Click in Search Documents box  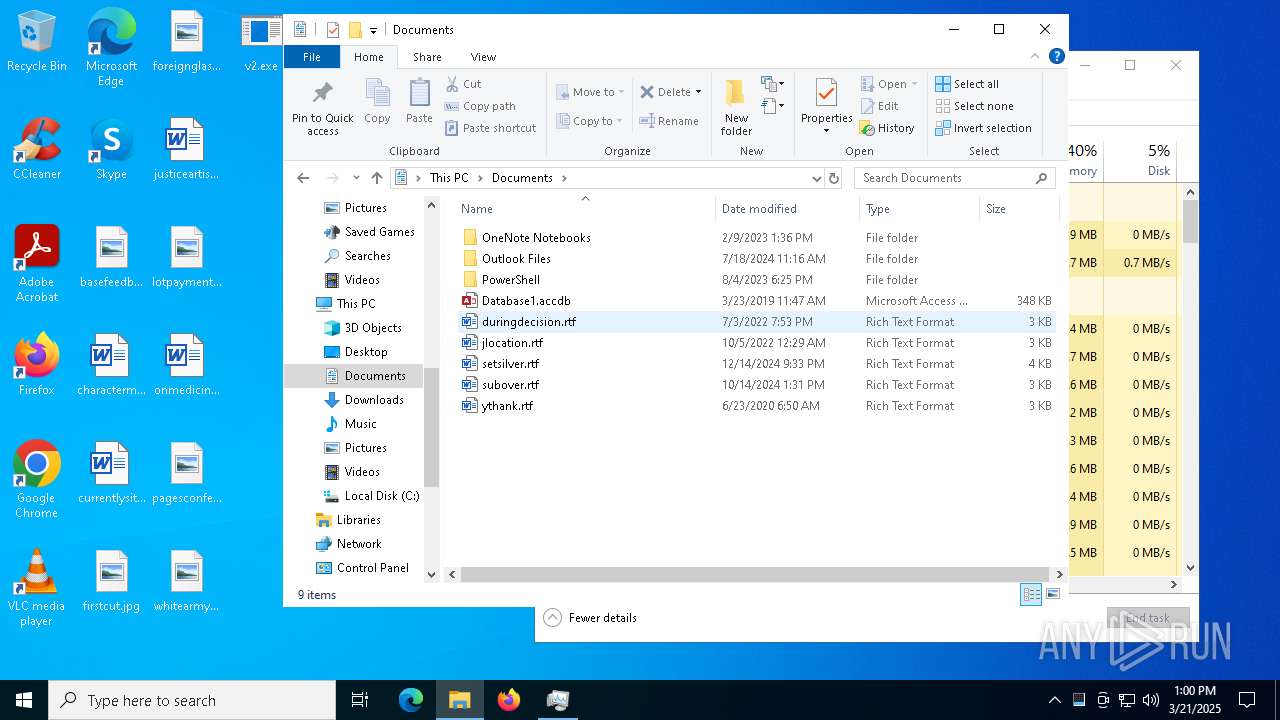click(955, 178)
